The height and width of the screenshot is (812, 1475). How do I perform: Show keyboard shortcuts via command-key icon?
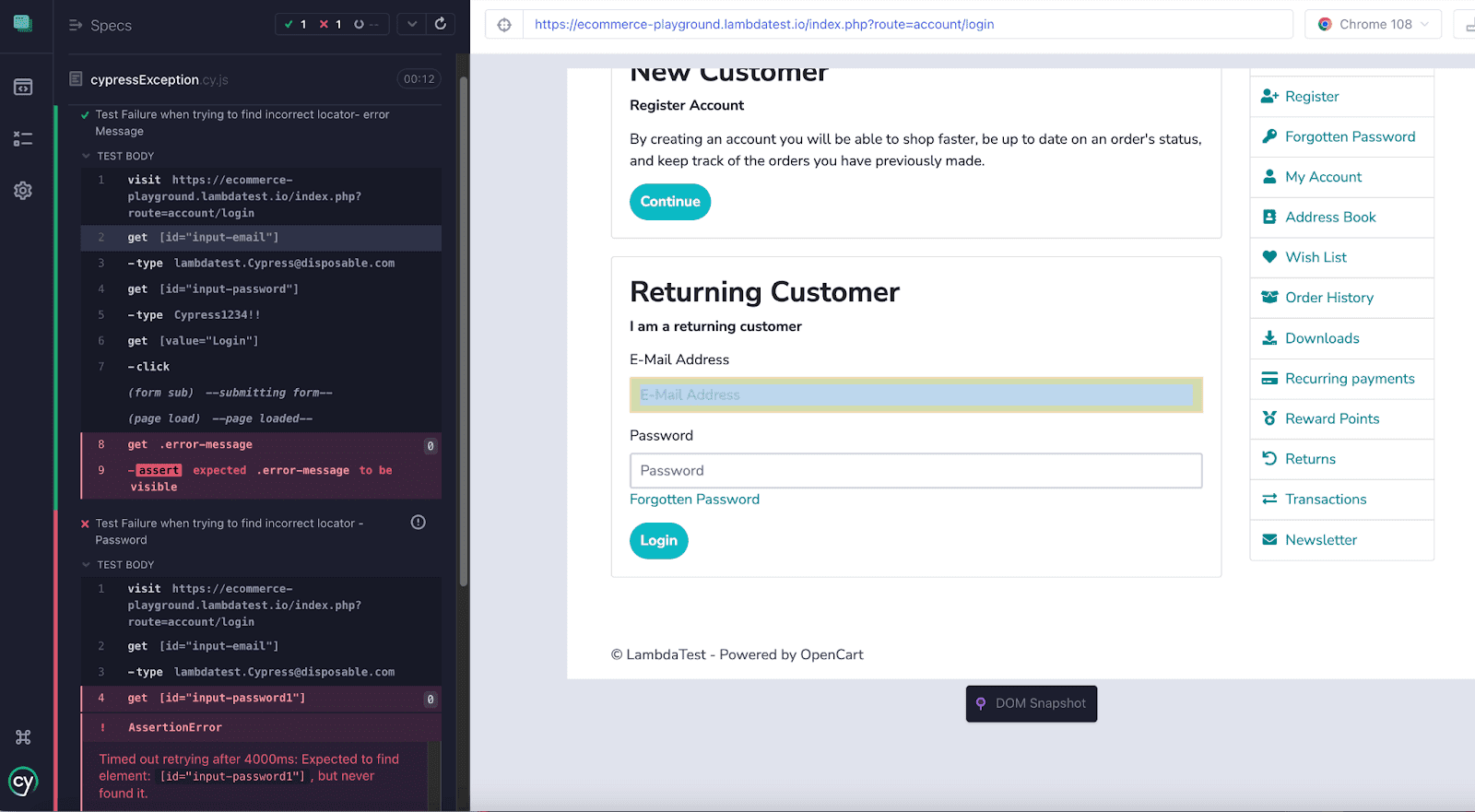[23, 737]
